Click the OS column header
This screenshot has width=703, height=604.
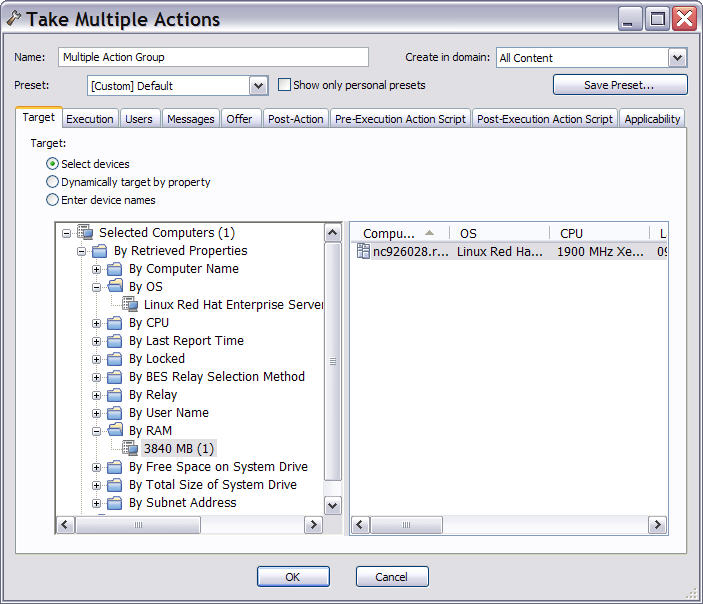pos(499,233)
